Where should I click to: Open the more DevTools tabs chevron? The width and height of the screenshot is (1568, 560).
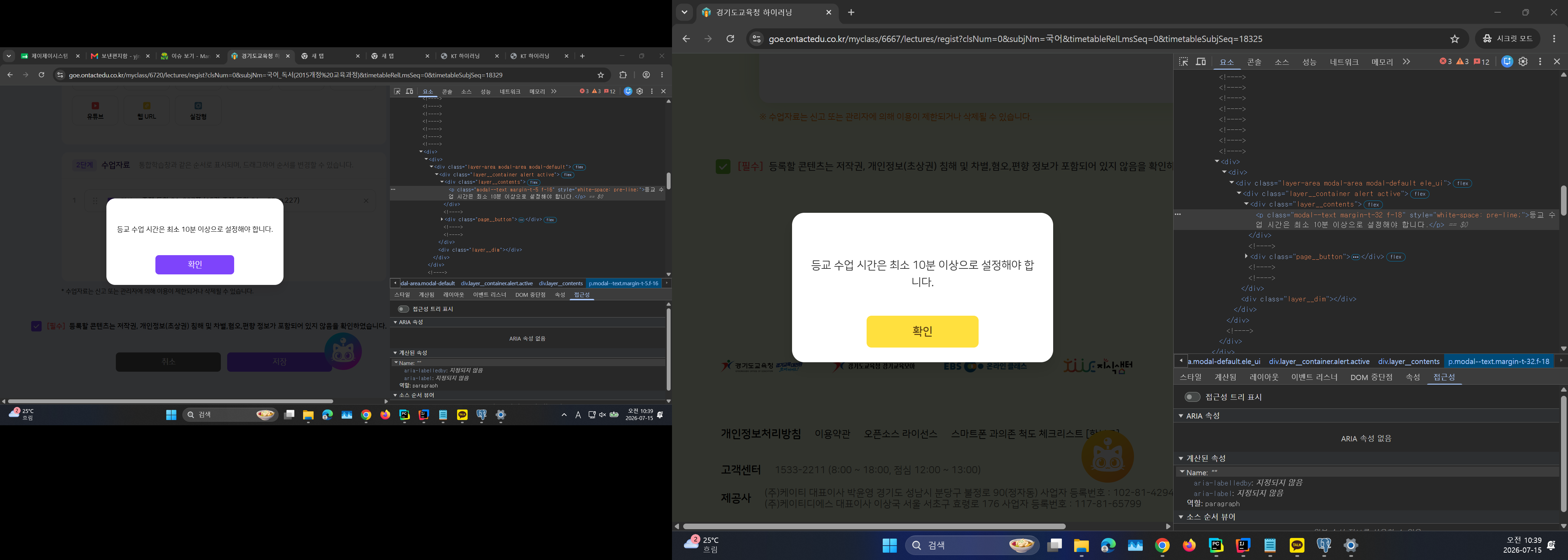1406,62
